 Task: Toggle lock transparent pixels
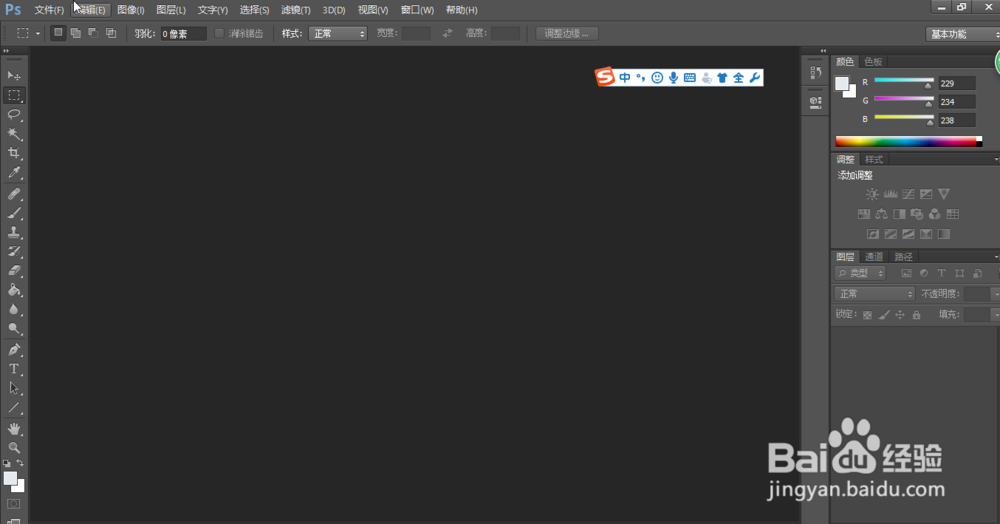pyautogui.click(x=867, y=315)
